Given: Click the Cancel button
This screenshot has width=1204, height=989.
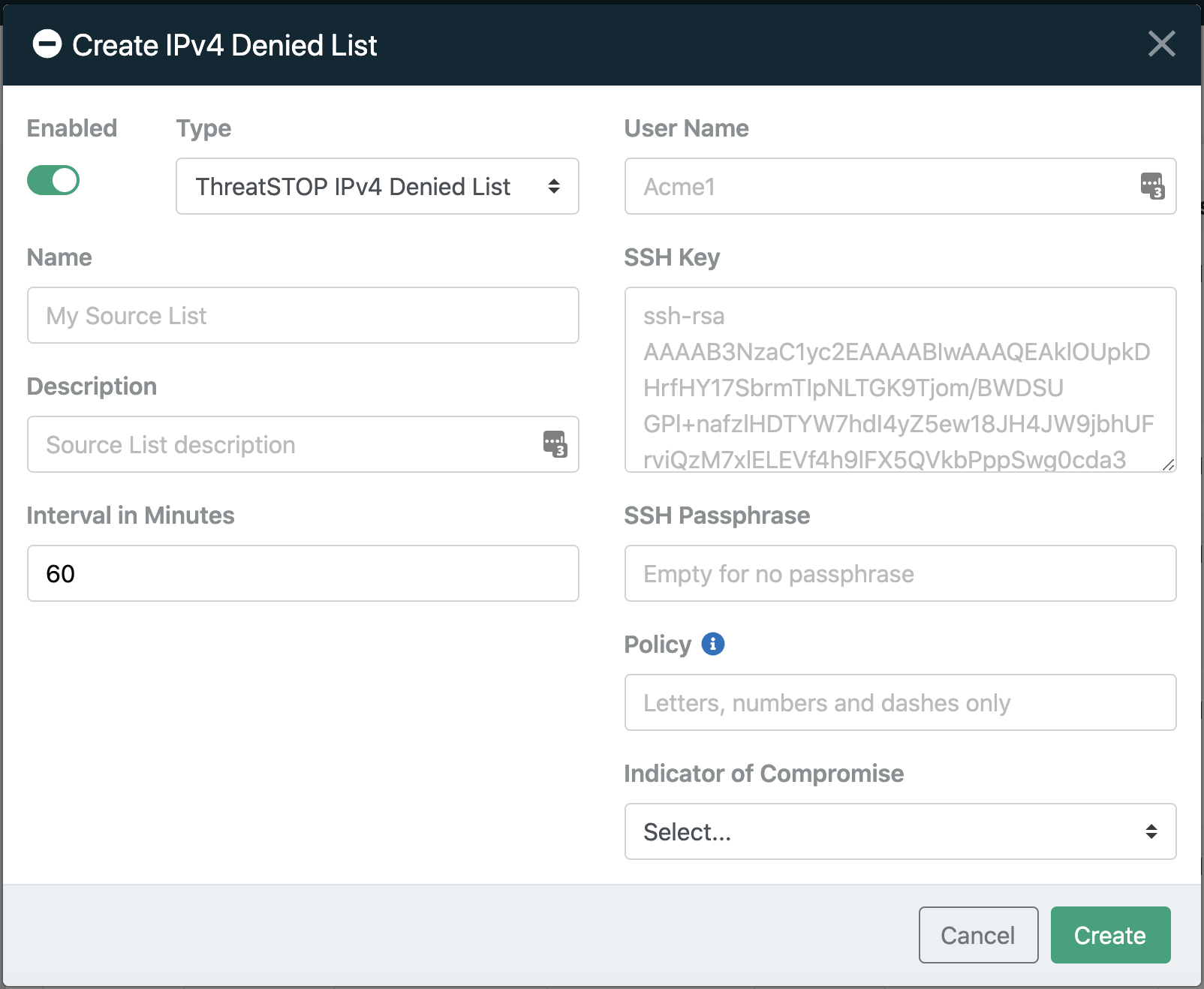Looking at the screenshot, I should coord(978,935).
